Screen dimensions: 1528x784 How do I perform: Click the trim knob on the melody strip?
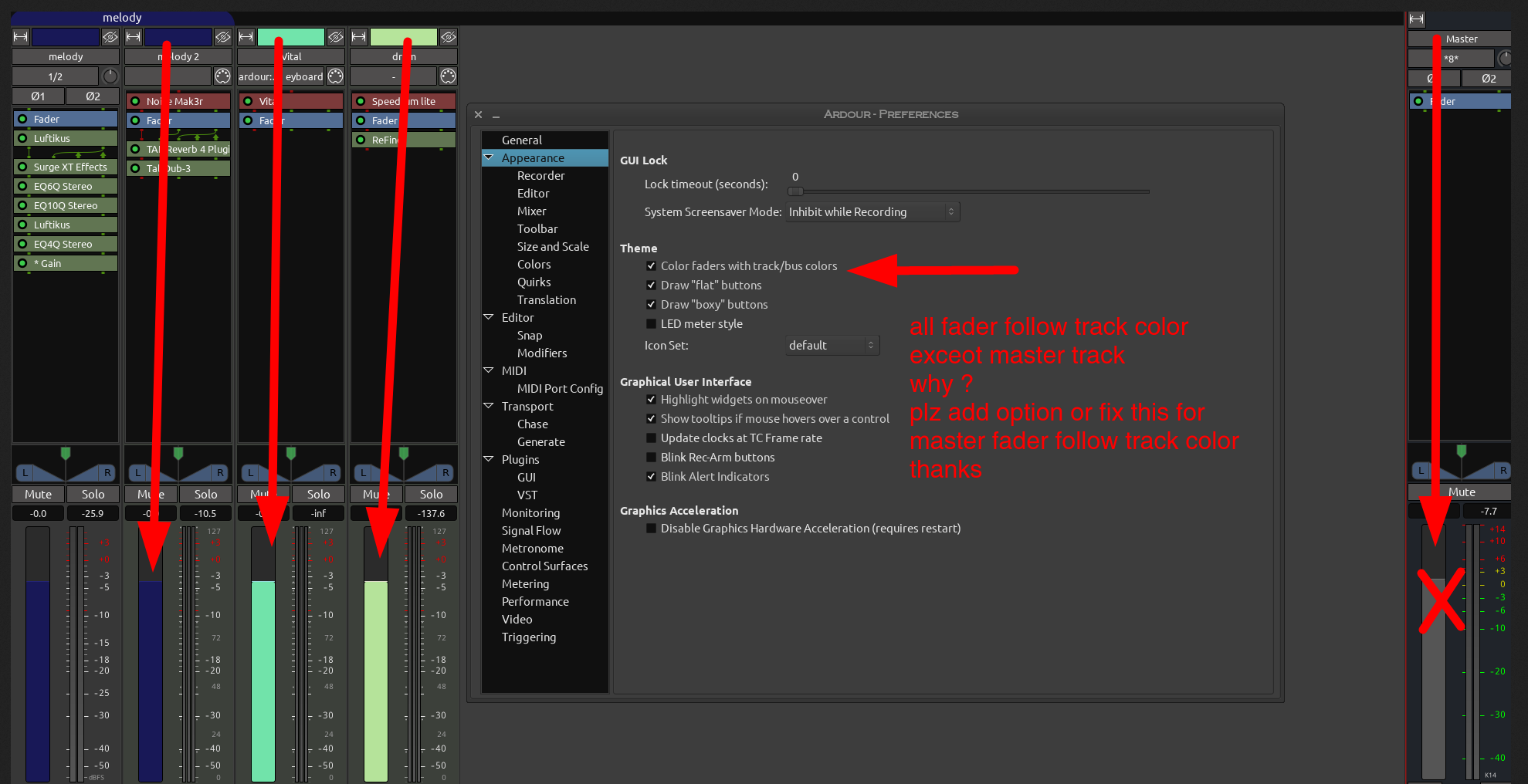coord(110,76)
